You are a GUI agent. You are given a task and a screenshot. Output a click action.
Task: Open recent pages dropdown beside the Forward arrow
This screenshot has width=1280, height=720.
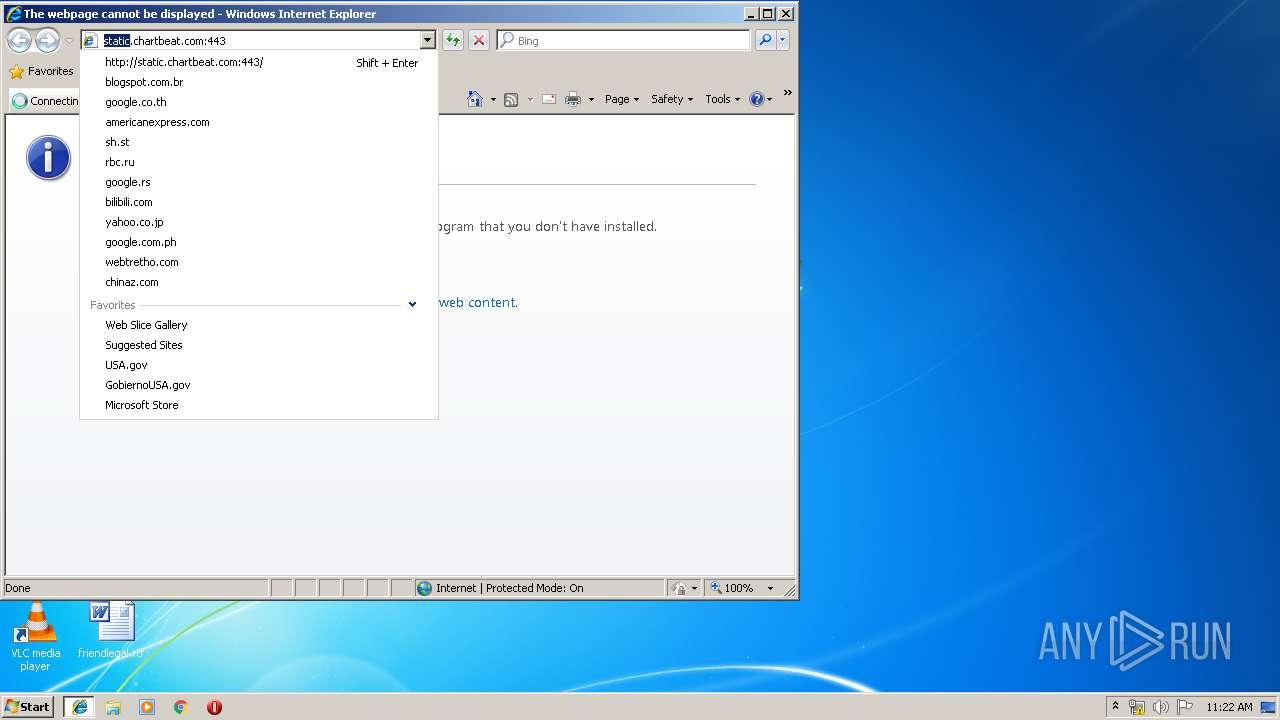pyautogui.click(x=69, y=41)
